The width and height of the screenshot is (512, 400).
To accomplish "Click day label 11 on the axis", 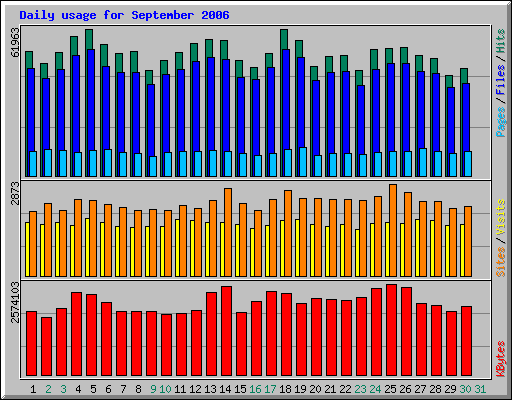I will pos(180,389).
